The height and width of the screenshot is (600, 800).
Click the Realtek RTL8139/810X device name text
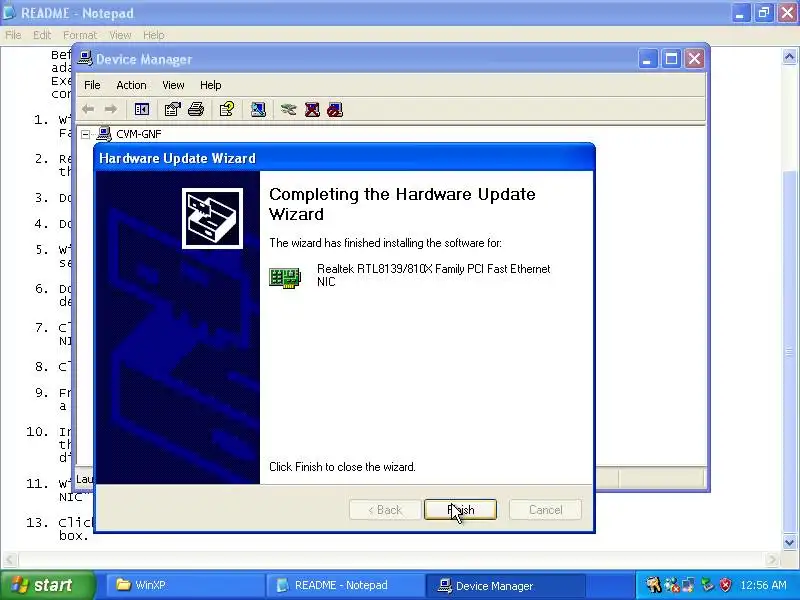click(x=434, y=276)
